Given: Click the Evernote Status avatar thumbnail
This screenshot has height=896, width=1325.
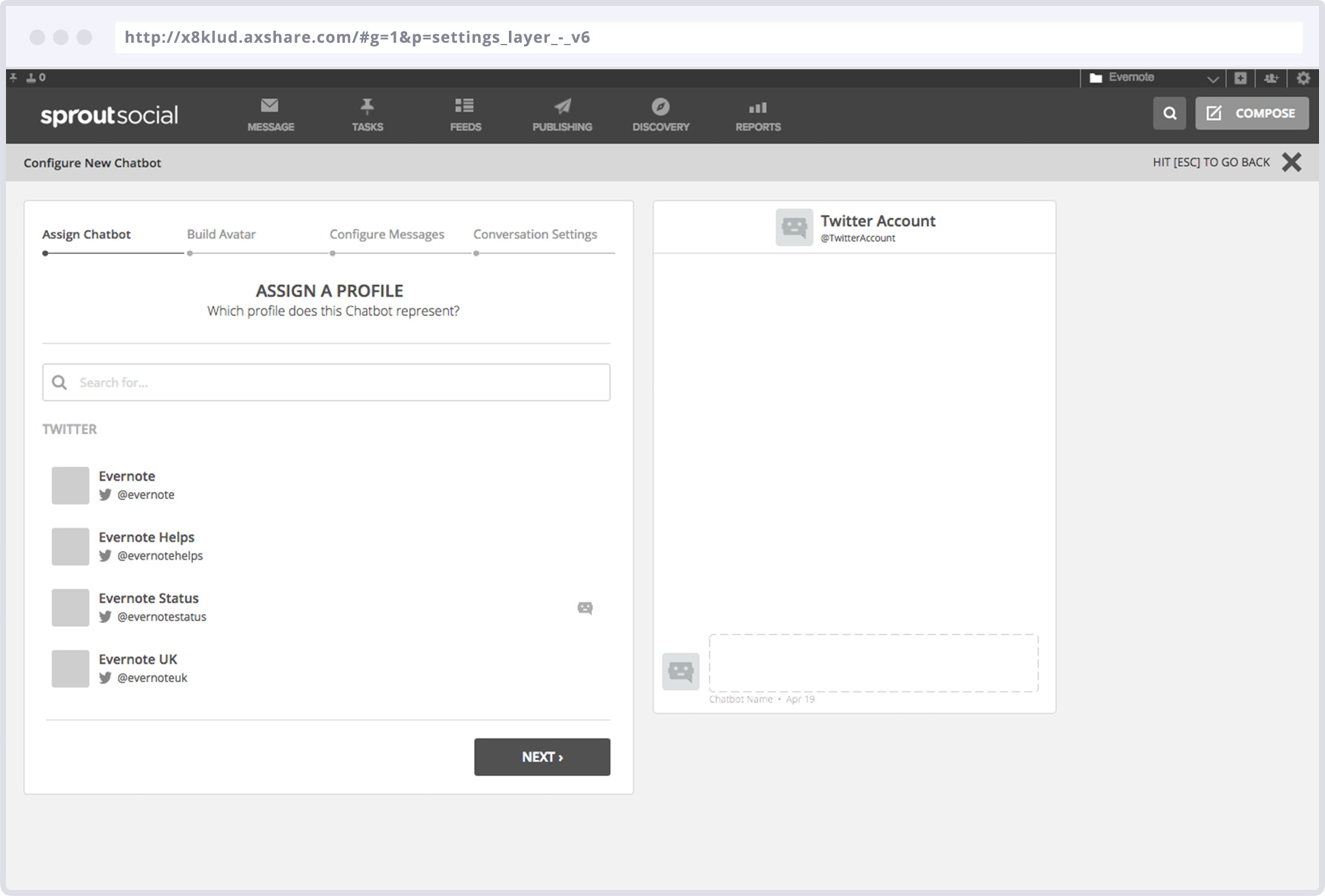Looking at the screenshot, I should coord(70,608).
